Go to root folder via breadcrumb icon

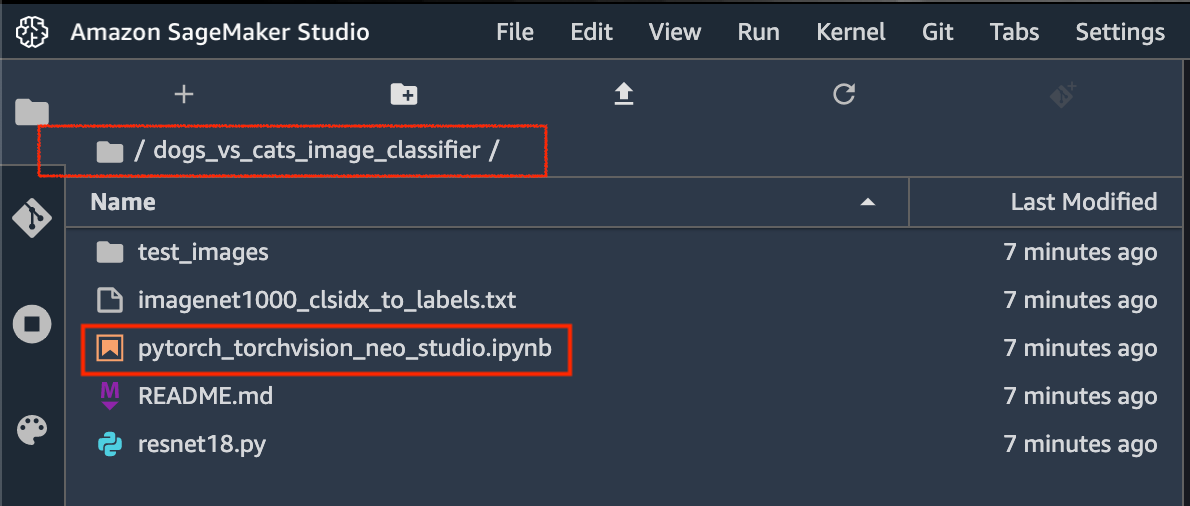click(x=109, y=152)
